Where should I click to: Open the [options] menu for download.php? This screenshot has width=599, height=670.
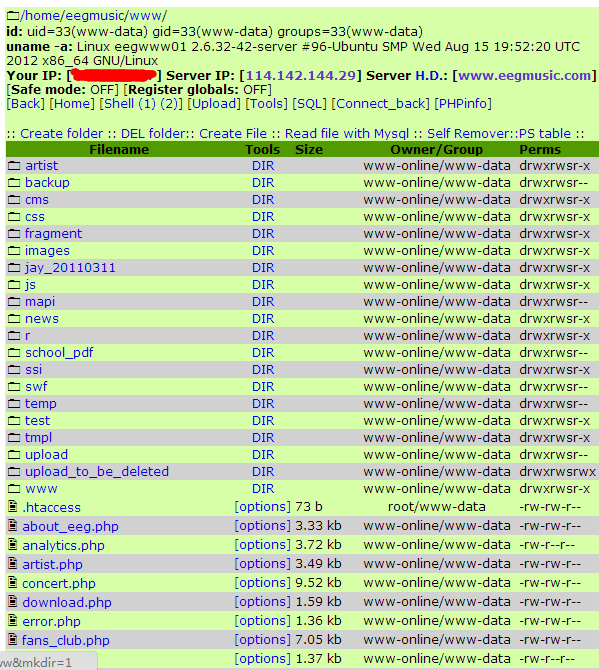pos(262,602)
